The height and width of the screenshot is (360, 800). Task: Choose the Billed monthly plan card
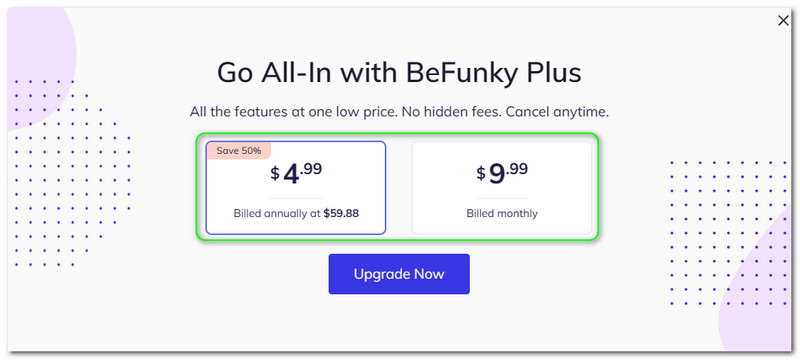[x=502, y=188]
